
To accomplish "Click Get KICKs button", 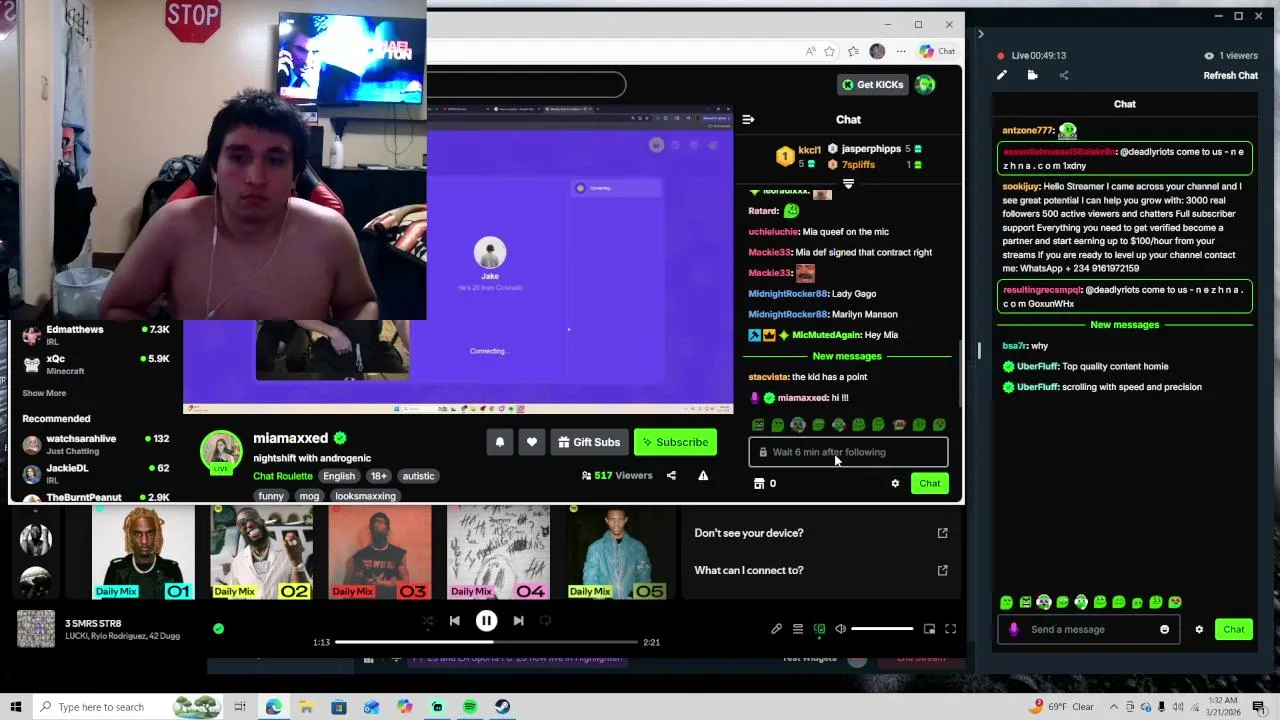I will (872, 85).
